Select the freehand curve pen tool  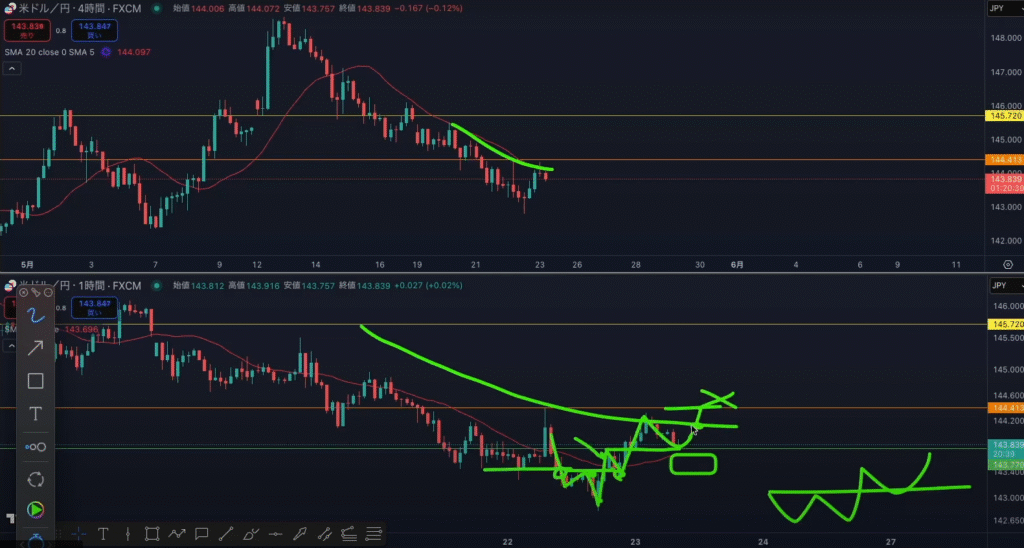(35, 316)
